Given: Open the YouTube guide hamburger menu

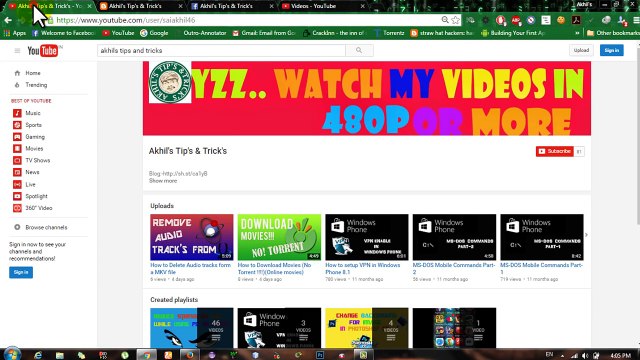Looking at the screenshot, I should click(x=17, y=51).
